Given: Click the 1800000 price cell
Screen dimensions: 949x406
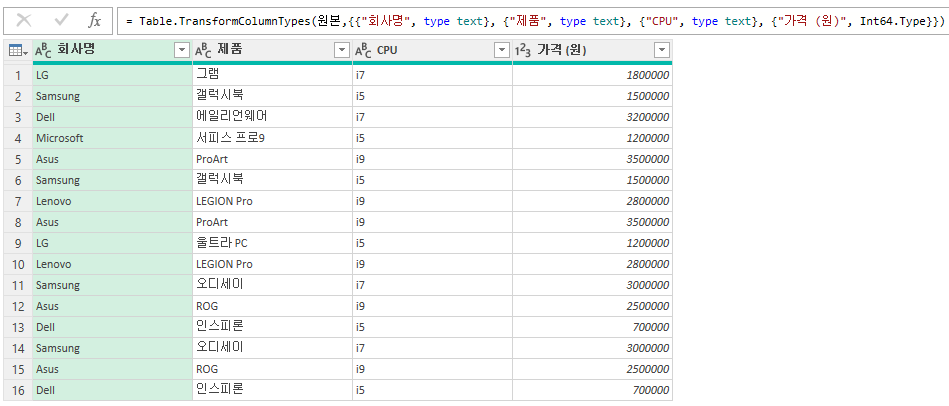Looking at the screenshot, I should [593, 75].
